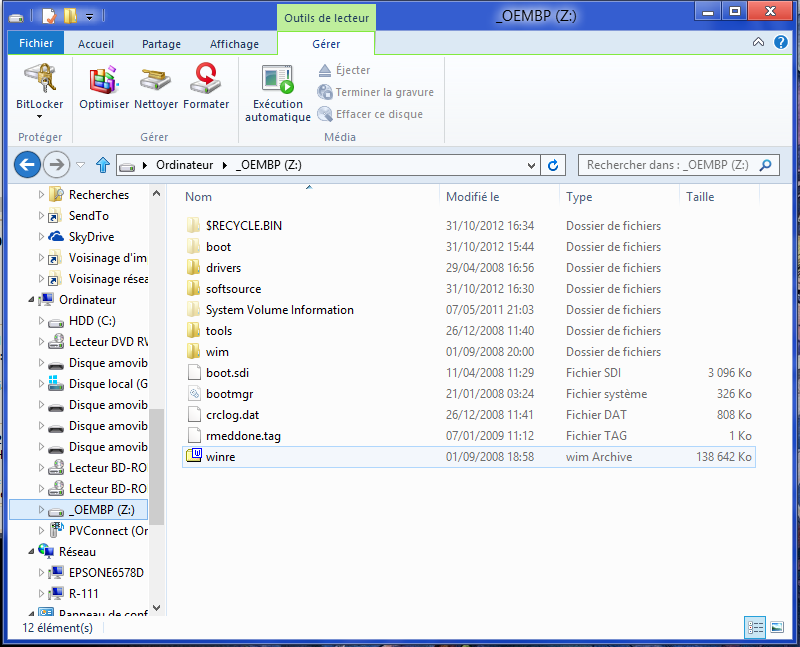Click the navigation pane scrollbar thumb
This screenshot has width=800, height=647.
[157, 466]
